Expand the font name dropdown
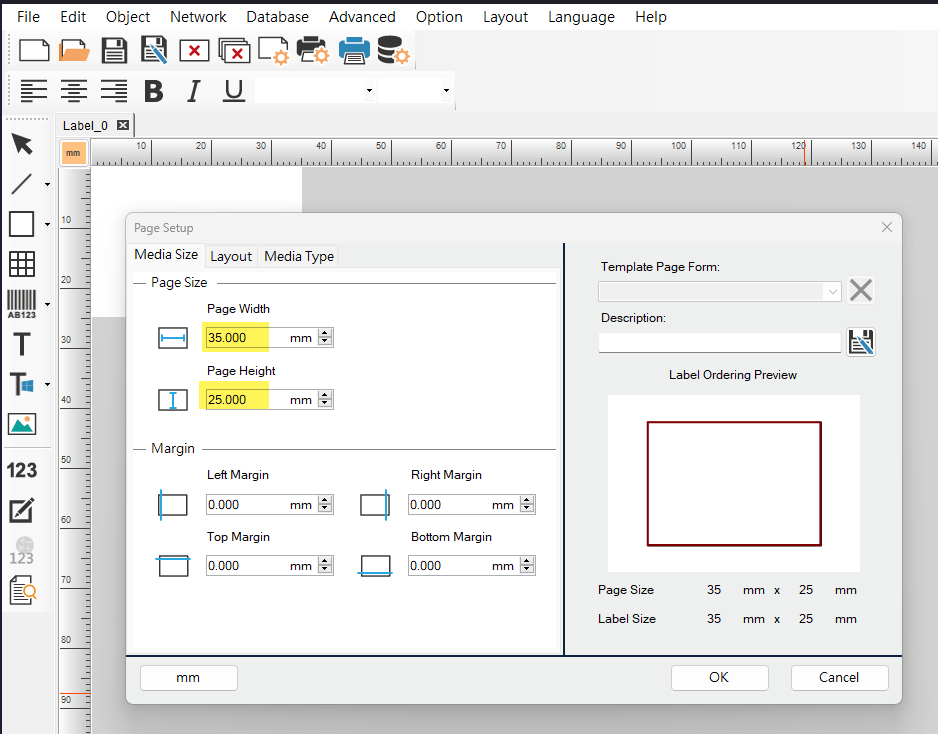Image resolution: width=938 pixels, height=734 pixels. click(x=369, y=91)
